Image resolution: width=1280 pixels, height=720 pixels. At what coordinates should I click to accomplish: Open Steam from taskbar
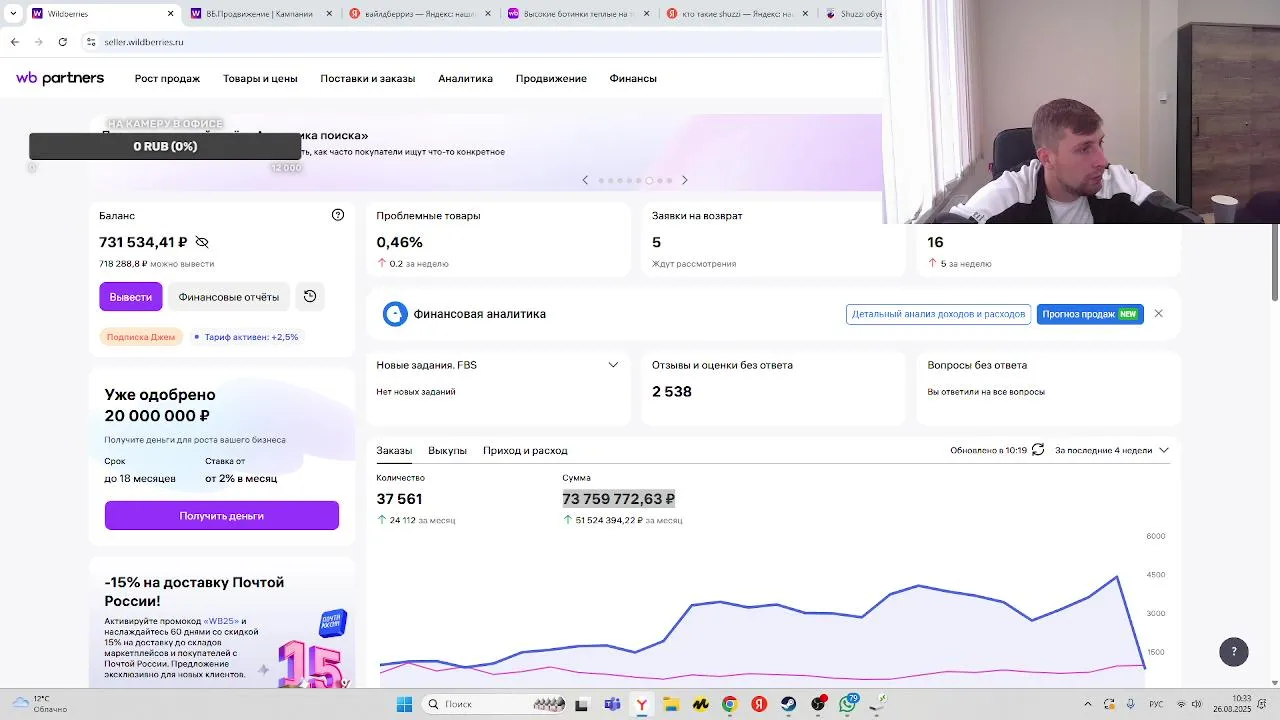point(789,704)
